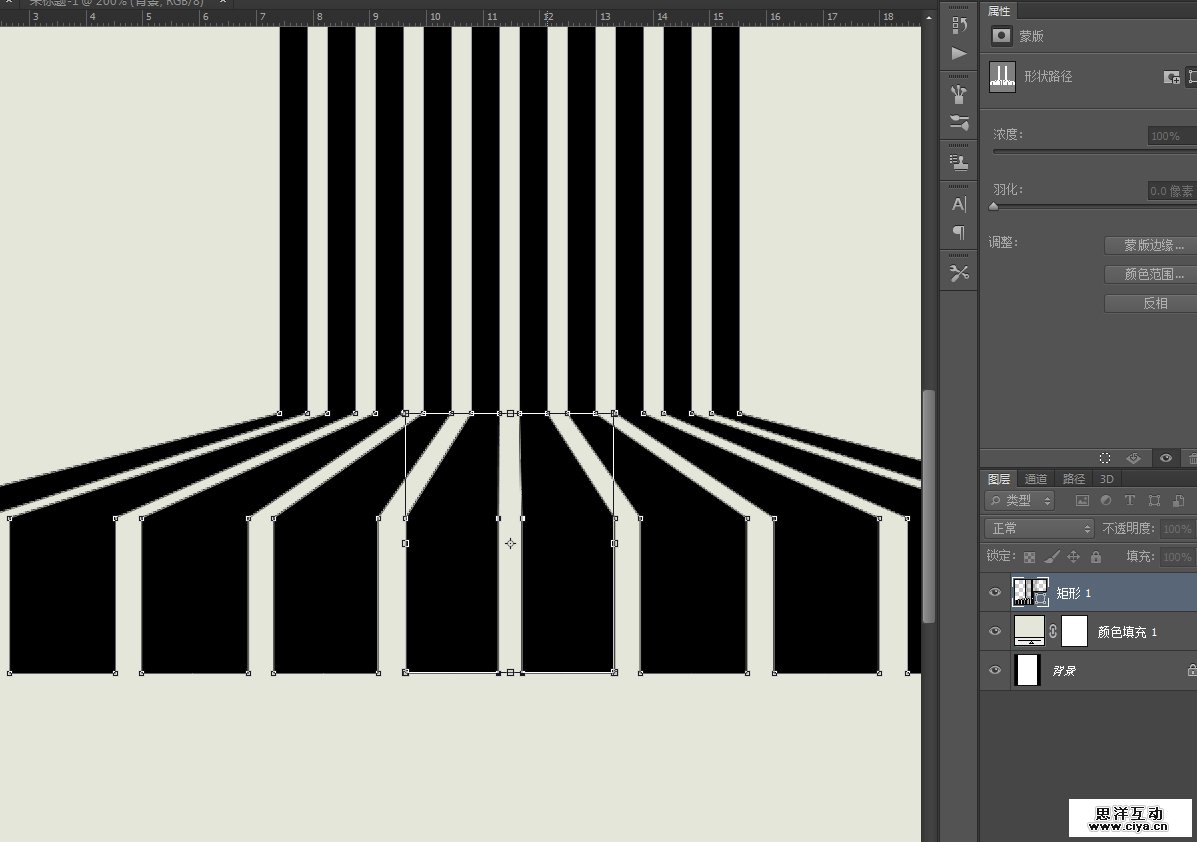Switch to the 通道 tab
The image size is (1197, 842).
pyautogui.click(x=1036, y=479)
